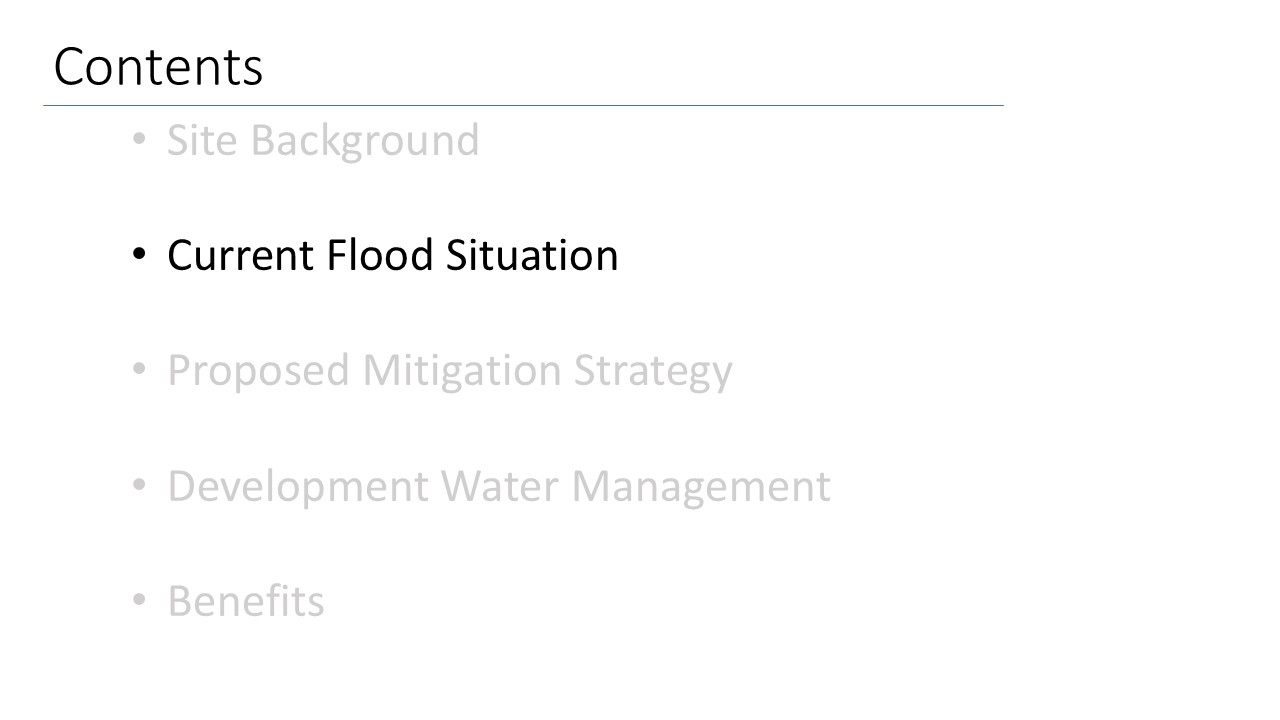Click the word Water in the fourth bullet
Image resolution: width=1280 pixels, height=720 pixels.
tap(503, 486)
